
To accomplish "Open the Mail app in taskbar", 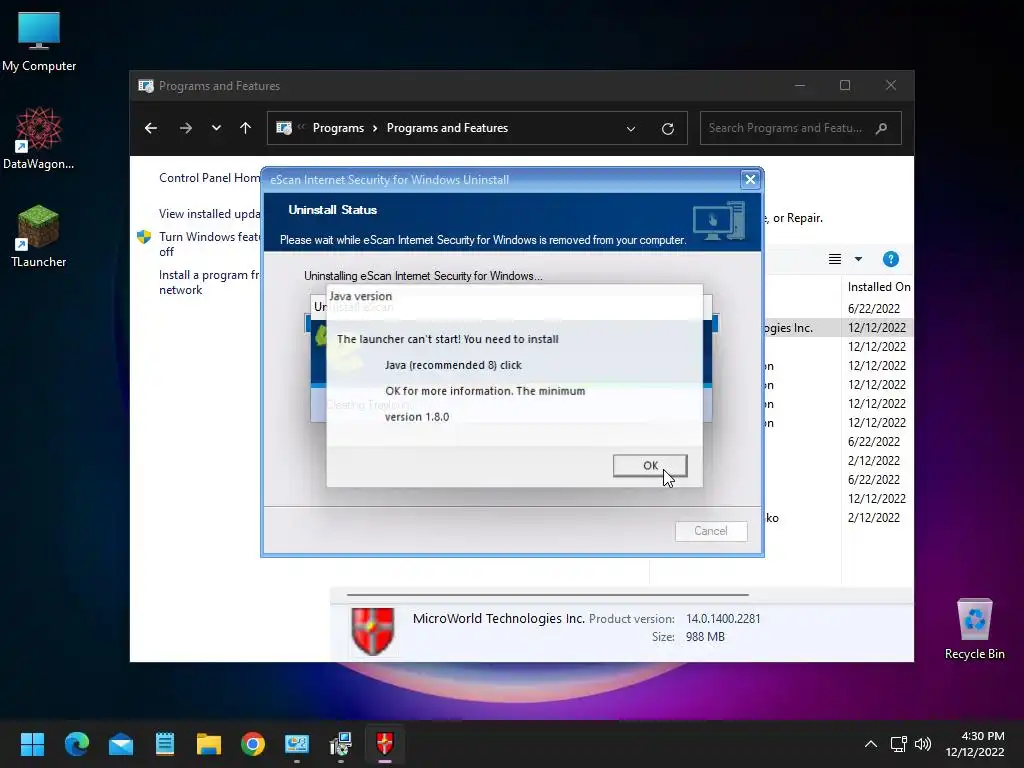I will pyautogui.click(x=121, y=744).
